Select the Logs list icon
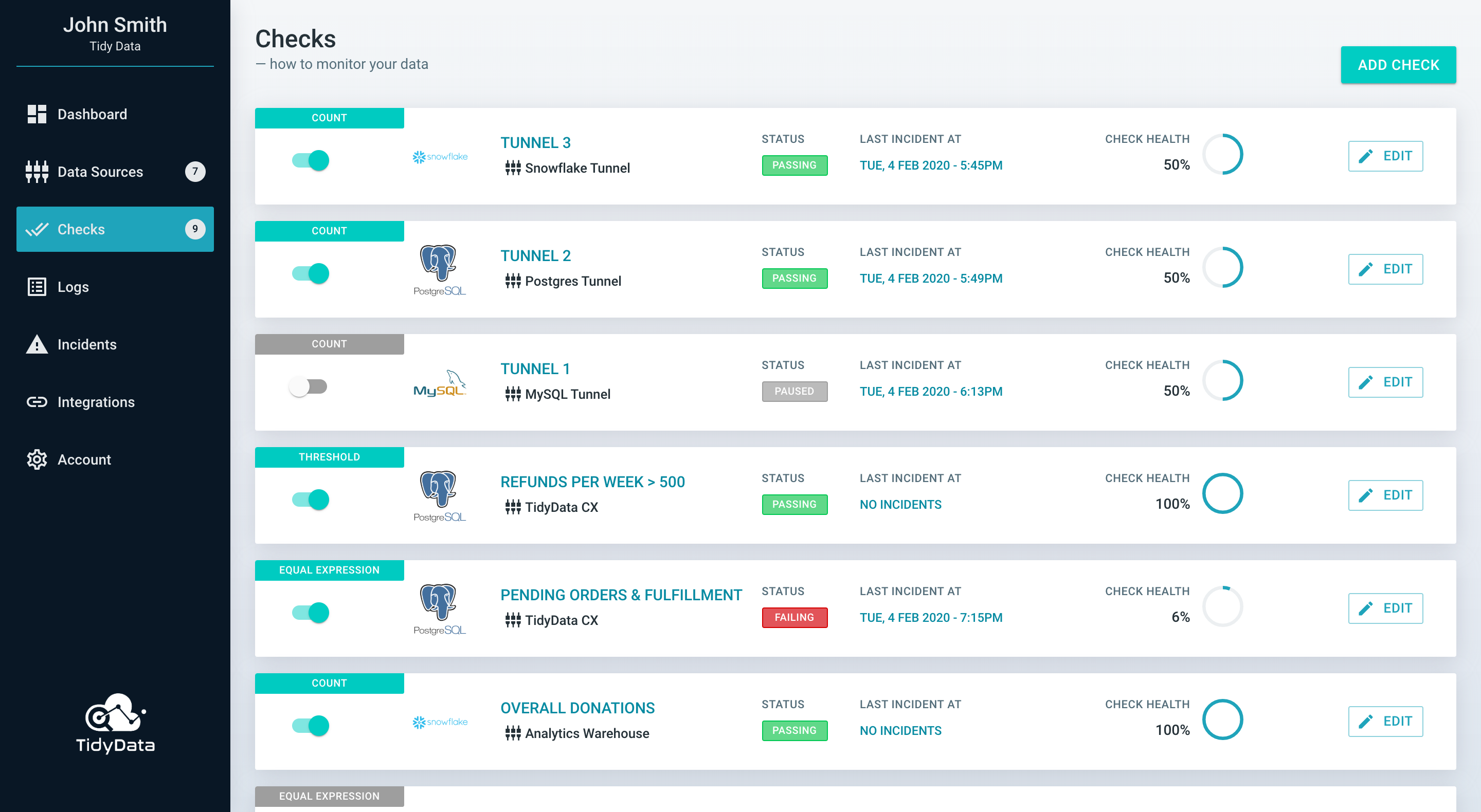The width and height of the screenshot is (1481, 812). click(37, 286)
